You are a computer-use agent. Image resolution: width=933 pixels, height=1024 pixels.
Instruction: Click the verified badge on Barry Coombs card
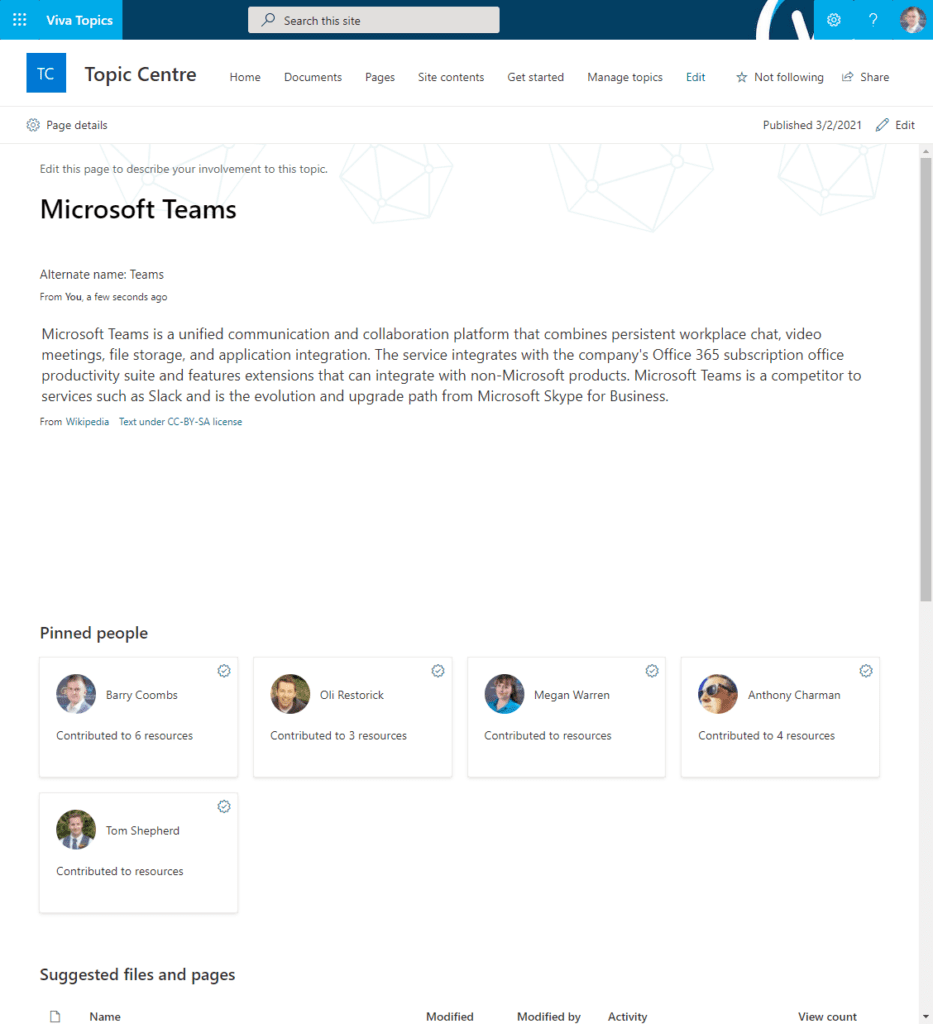[224, 671]
